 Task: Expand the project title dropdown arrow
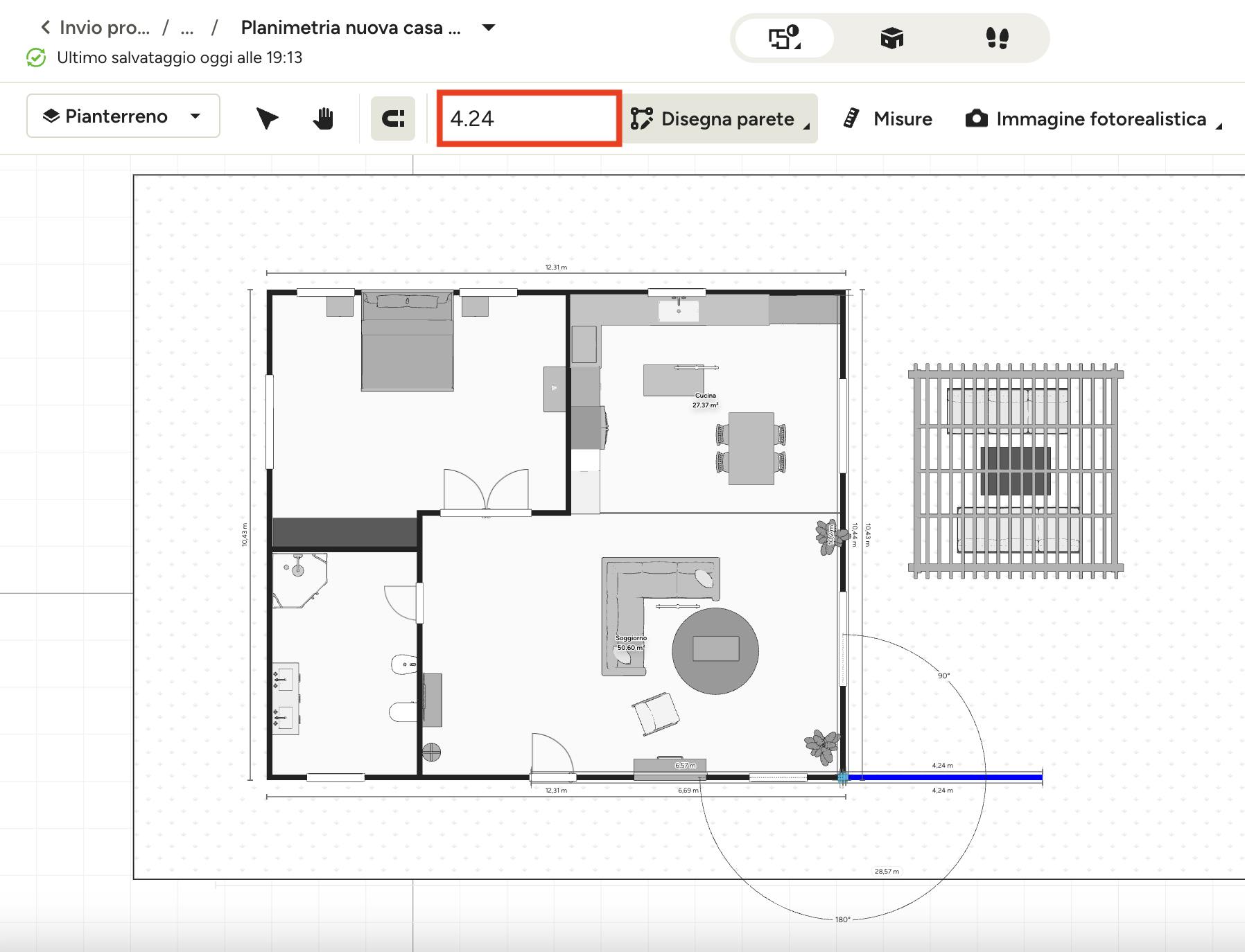point(489,28)
